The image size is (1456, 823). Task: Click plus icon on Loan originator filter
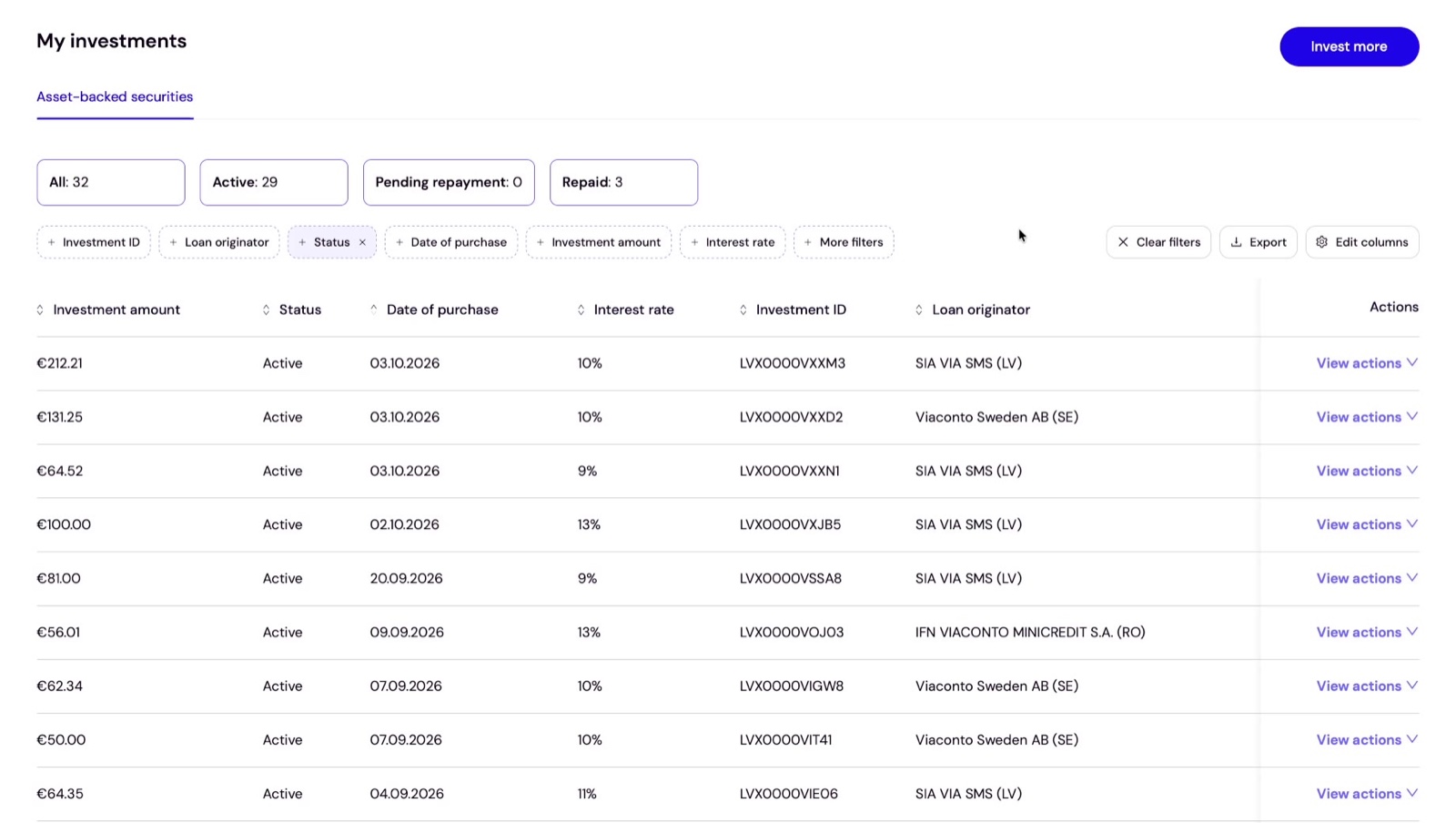(173, 242)
